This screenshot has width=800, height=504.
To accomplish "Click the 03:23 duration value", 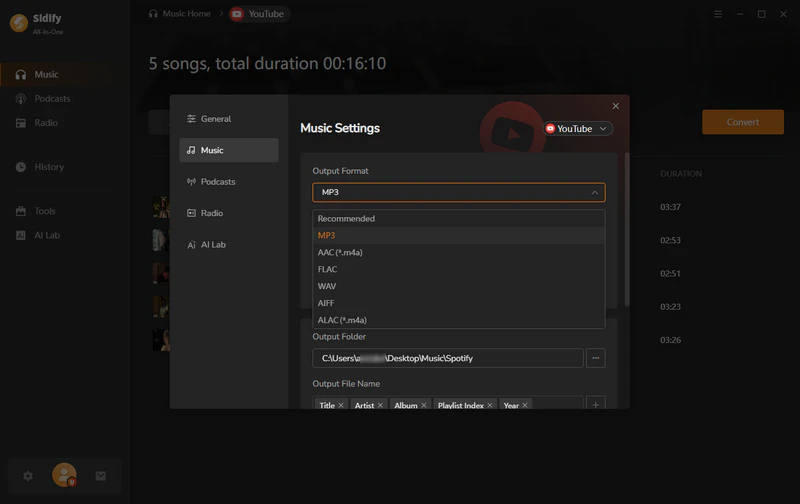I will (x=670, y=307).
